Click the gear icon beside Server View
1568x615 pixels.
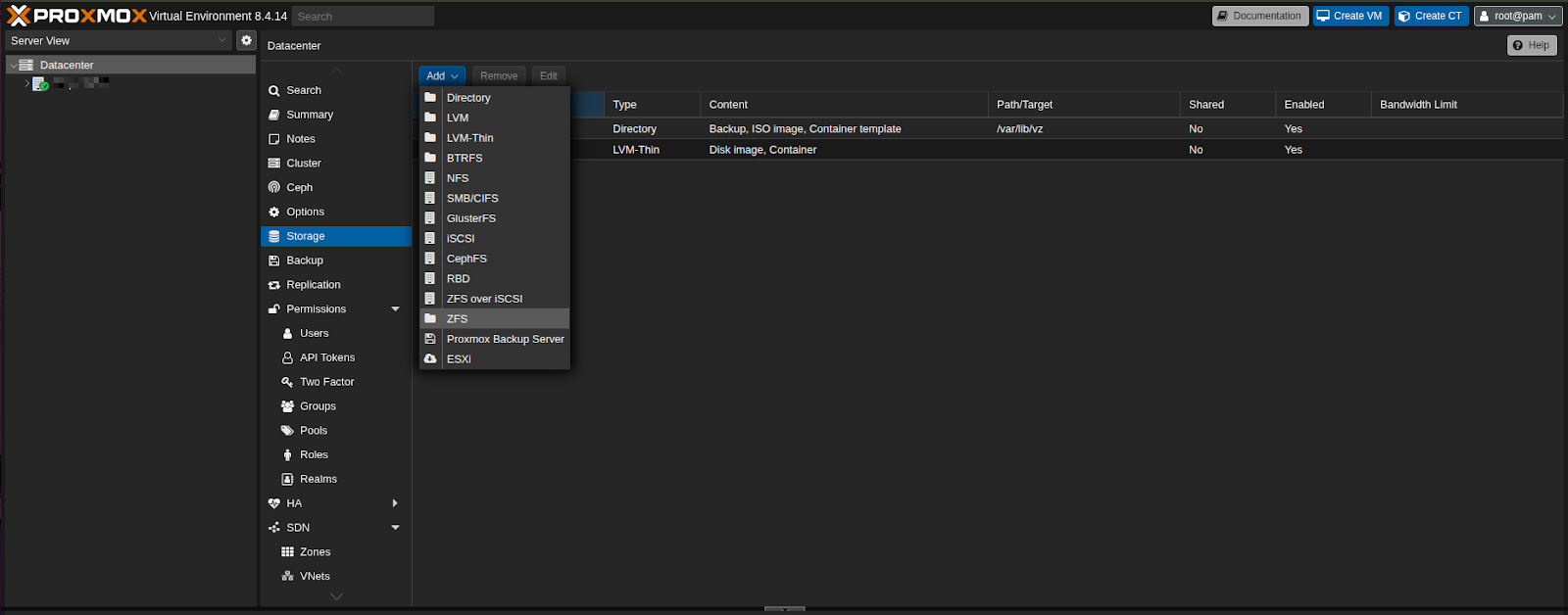[x=246, y=40]
